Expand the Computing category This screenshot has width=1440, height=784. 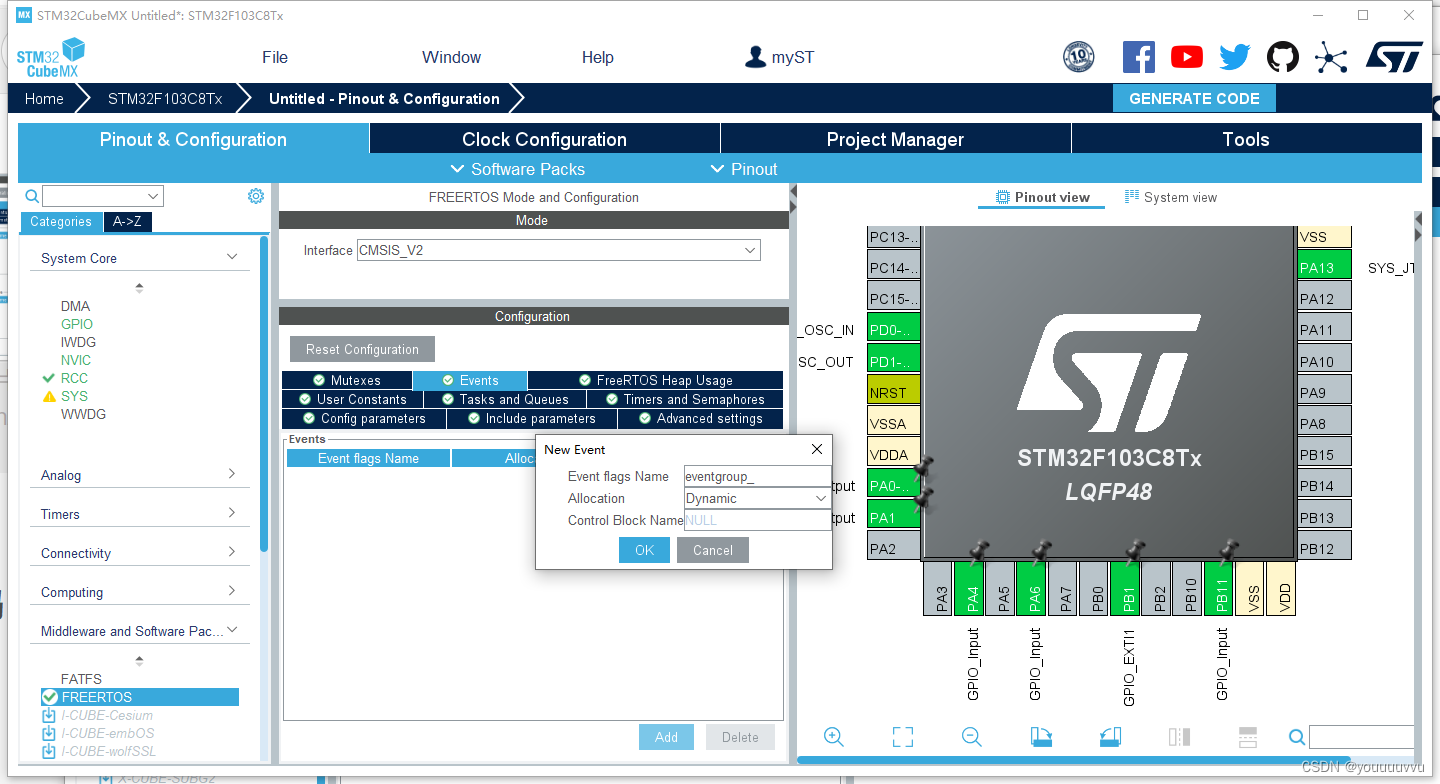click(x=232, y=591)
